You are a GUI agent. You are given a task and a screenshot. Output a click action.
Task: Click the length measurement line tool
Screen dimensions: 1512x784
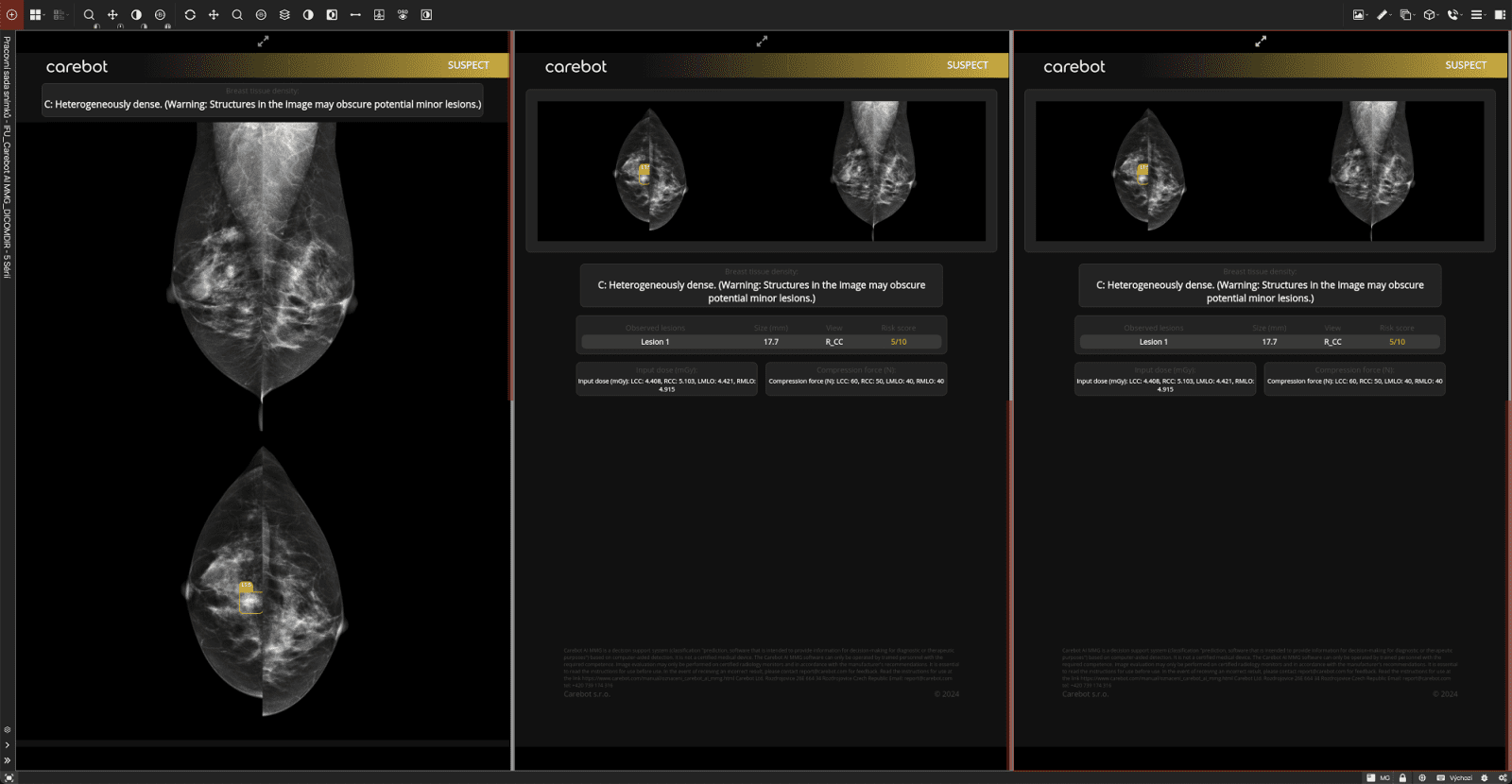pos(355,15)
